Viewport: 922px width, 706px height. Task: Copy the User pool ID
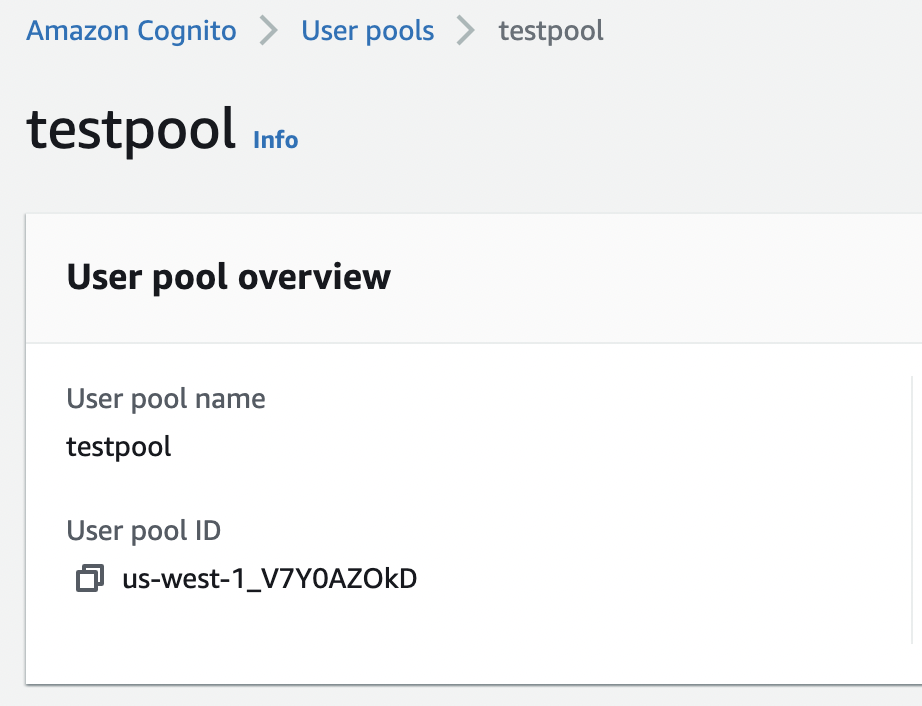(90, 578)
